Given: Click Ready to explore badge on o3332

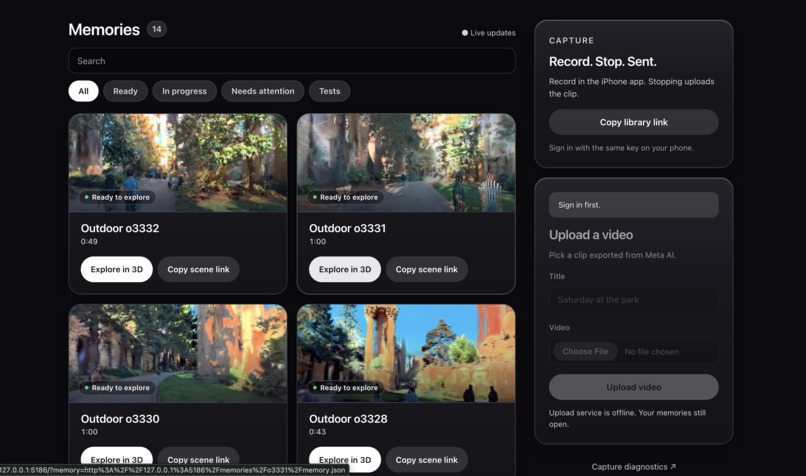Looking at the screenshot, I should click(x=117, y=197).
